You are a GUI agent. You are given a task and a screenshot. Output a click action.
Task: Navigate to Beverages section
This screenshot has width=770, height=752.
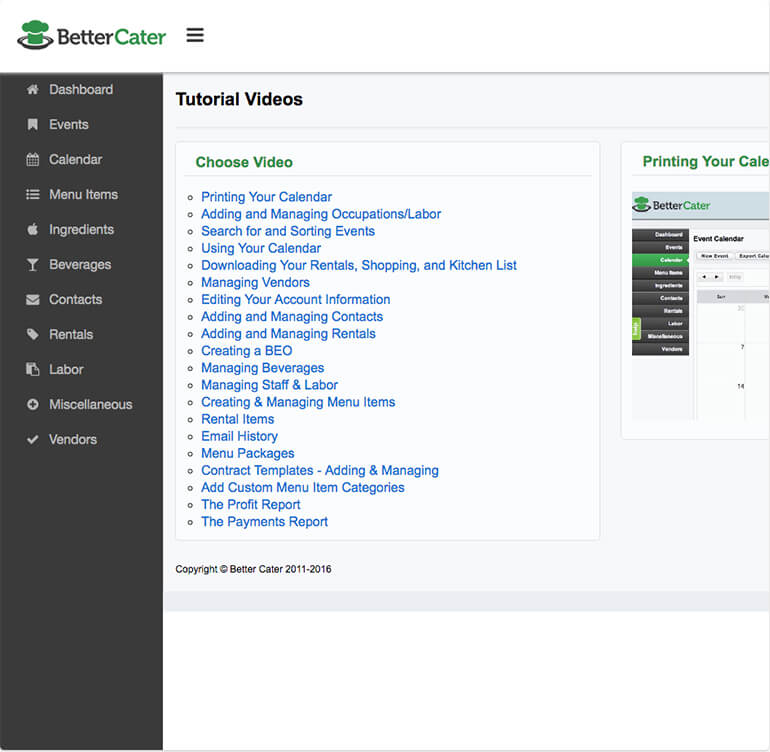tap(81, 265)
